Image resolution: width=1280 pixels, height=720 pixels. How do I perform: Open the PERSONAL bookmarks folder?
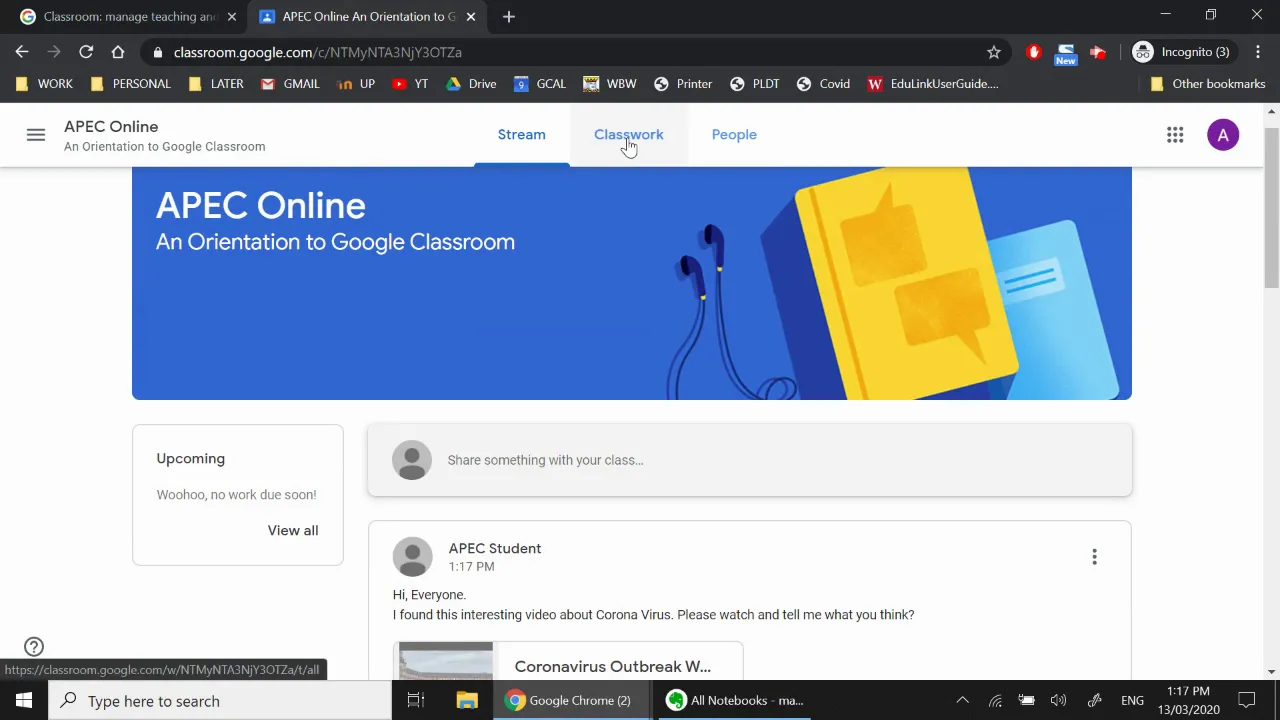click(x=131, y=84)
